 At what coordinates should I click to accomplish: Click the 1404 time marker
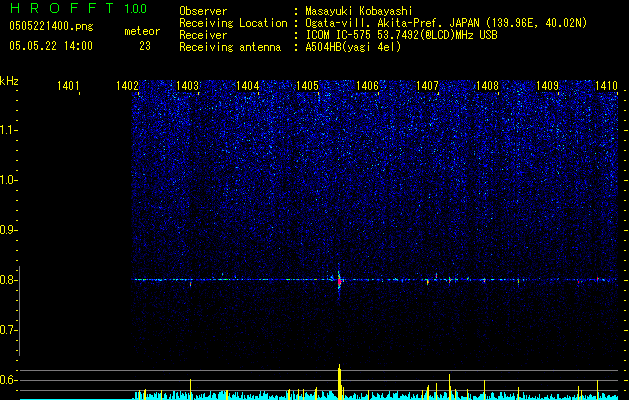pos(248,86)
